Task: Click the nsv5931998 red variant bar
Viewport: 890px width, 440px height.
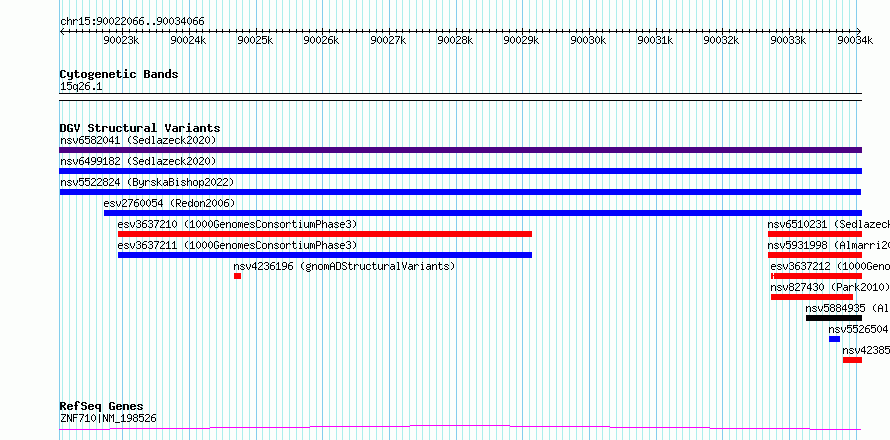Action: tap(815, 255)
